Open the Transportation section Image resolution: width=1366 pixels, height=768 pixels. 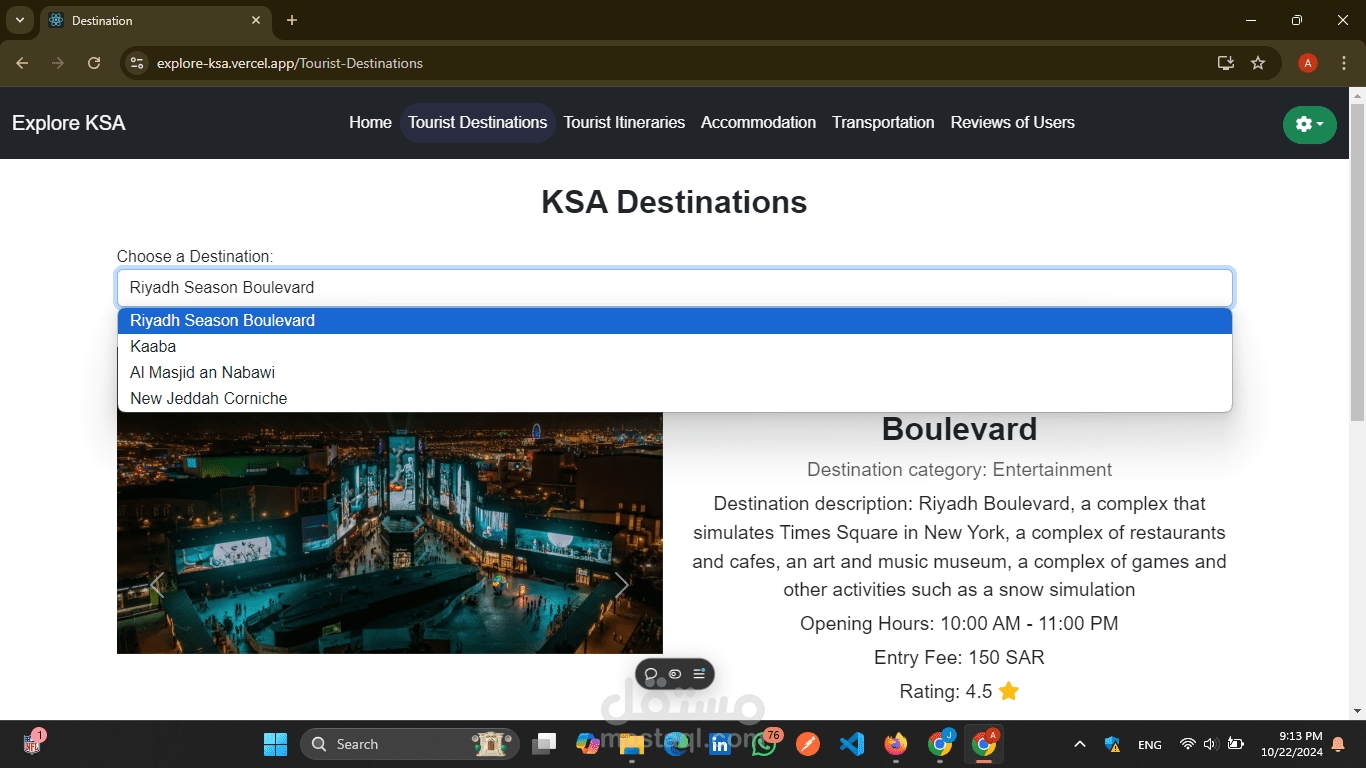point(883,122)
